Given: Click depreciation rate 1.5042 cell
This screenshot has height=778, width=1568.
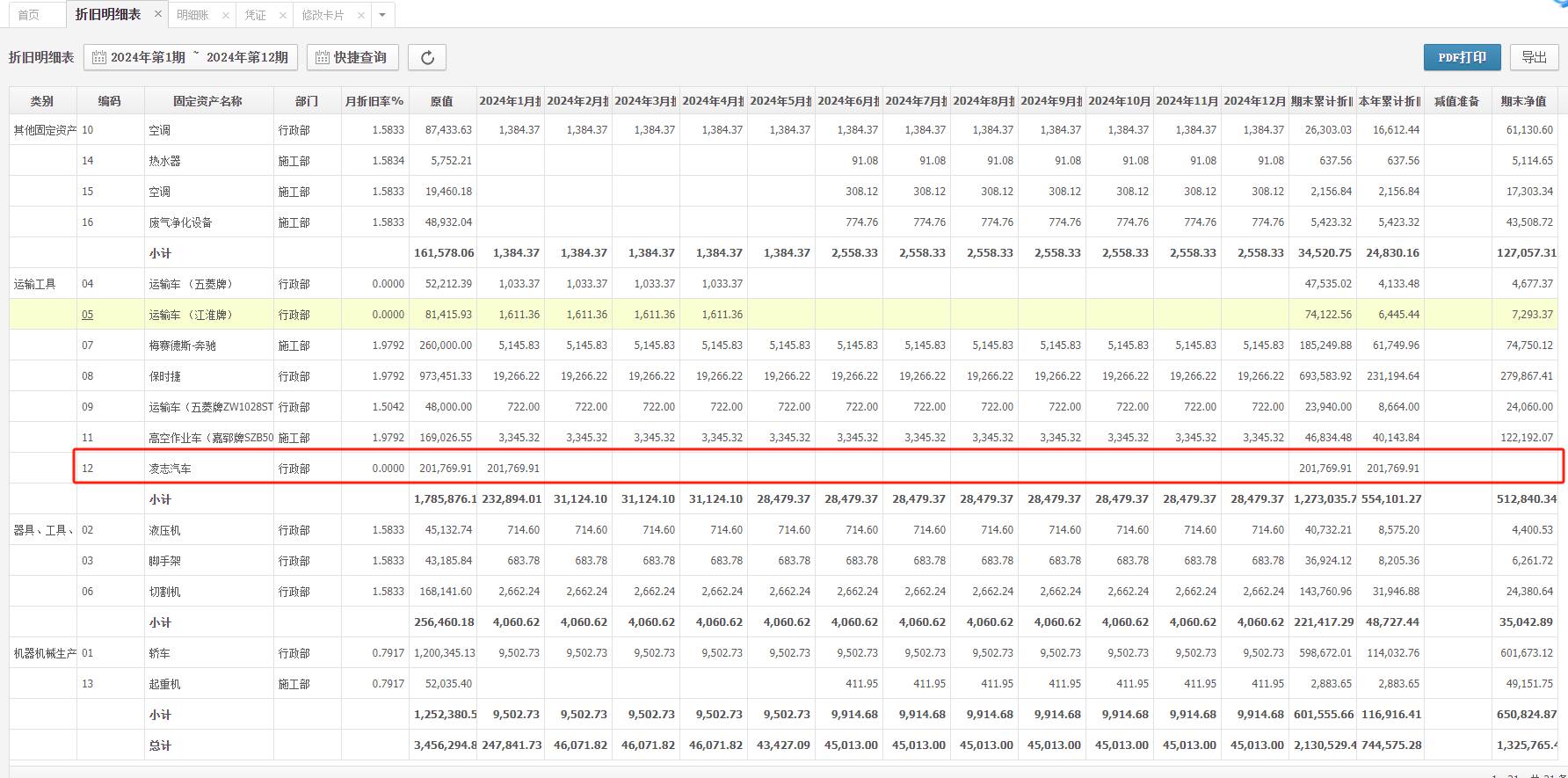Looking at the screenshot, I should 388,407.
